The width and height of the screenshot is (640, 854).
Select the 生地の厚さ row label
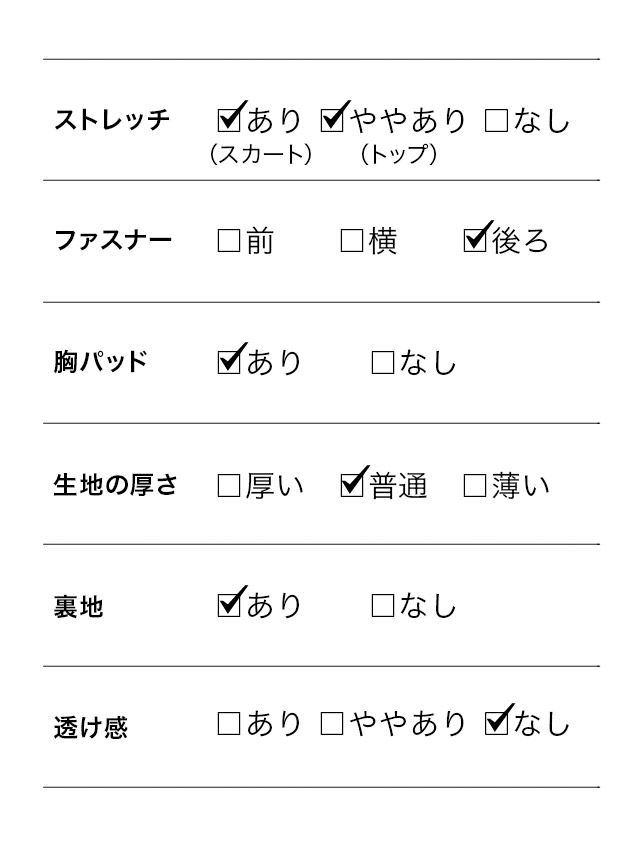(115, 486)
